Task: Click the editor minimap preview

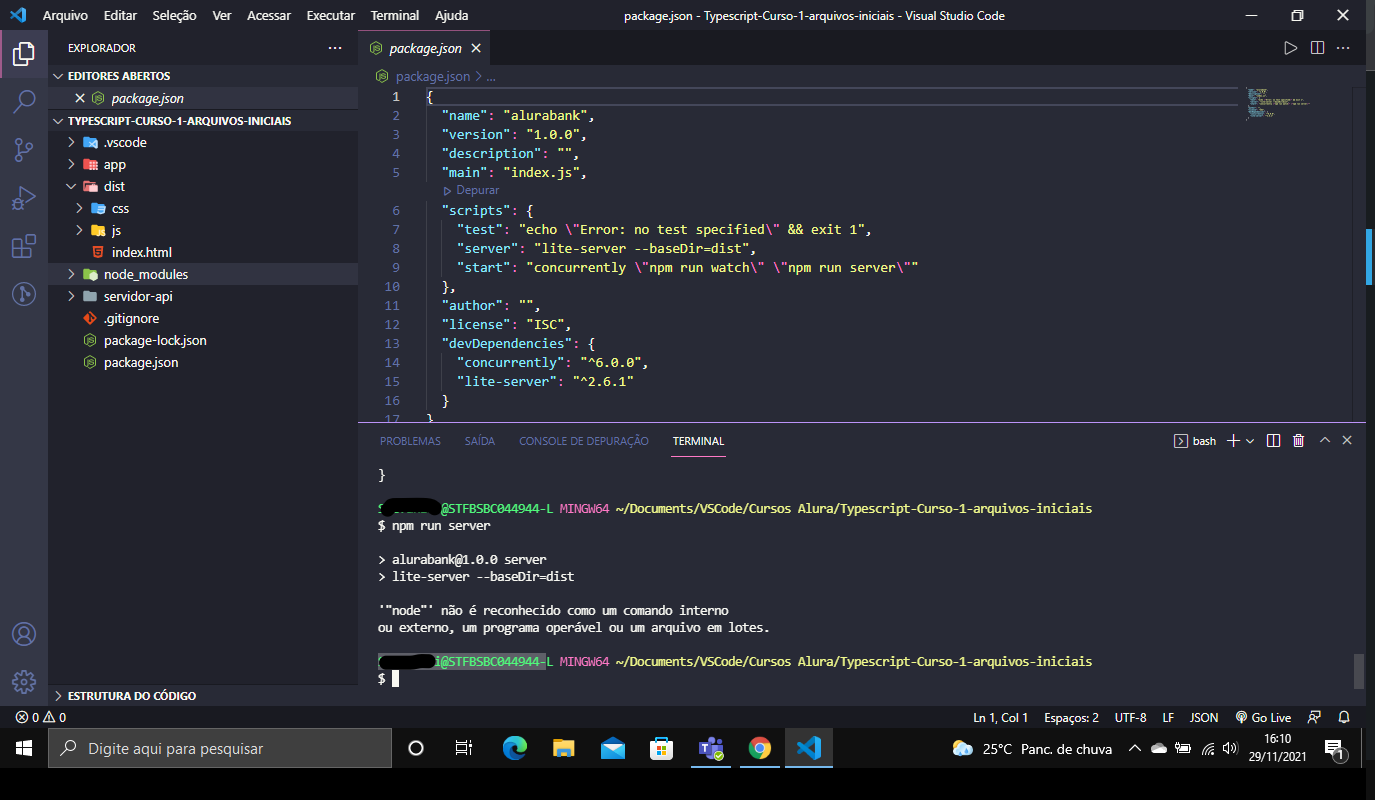Action: (1279, 105)
